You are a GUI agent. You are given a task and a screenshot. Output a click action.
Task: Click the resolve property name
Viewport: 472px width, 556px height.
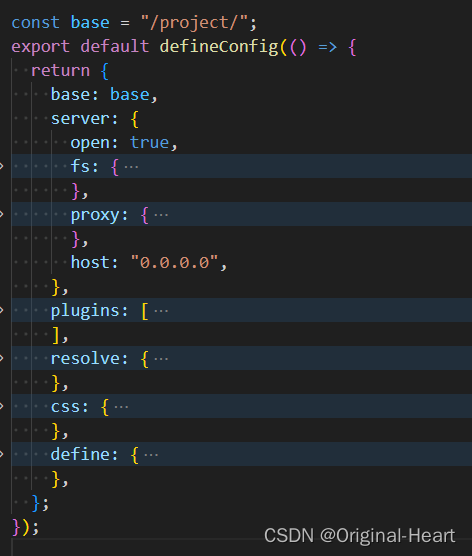click(x=85, y=358)
